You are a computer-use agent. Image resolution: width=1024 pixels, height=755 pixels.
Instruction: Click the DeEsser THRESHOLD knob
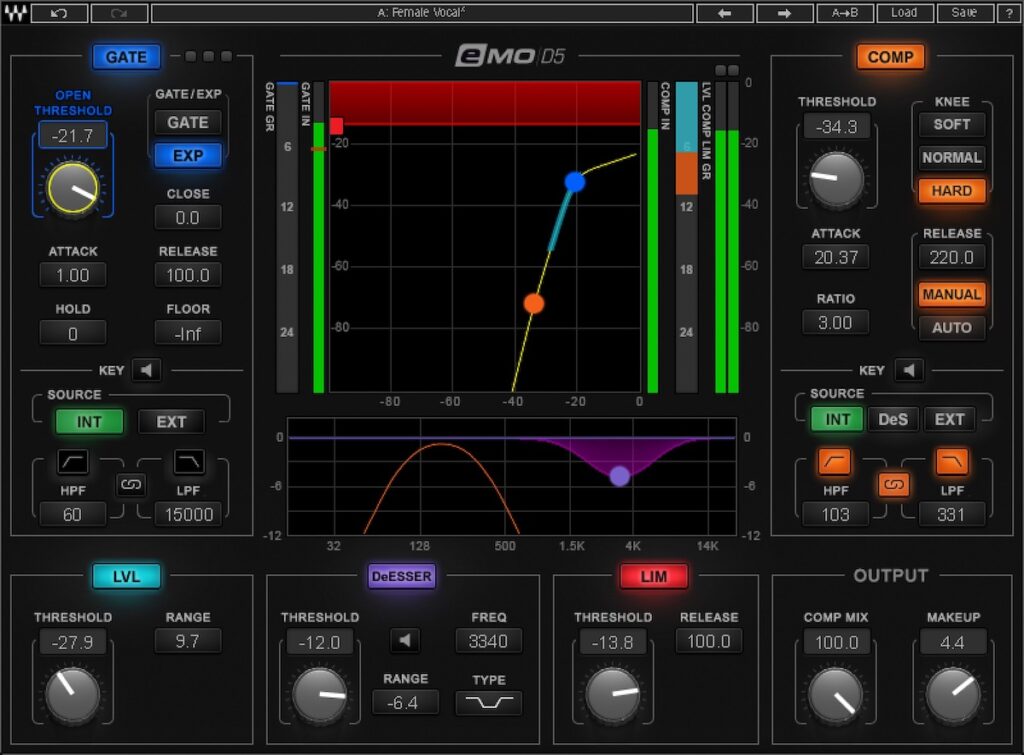point(319,694)
